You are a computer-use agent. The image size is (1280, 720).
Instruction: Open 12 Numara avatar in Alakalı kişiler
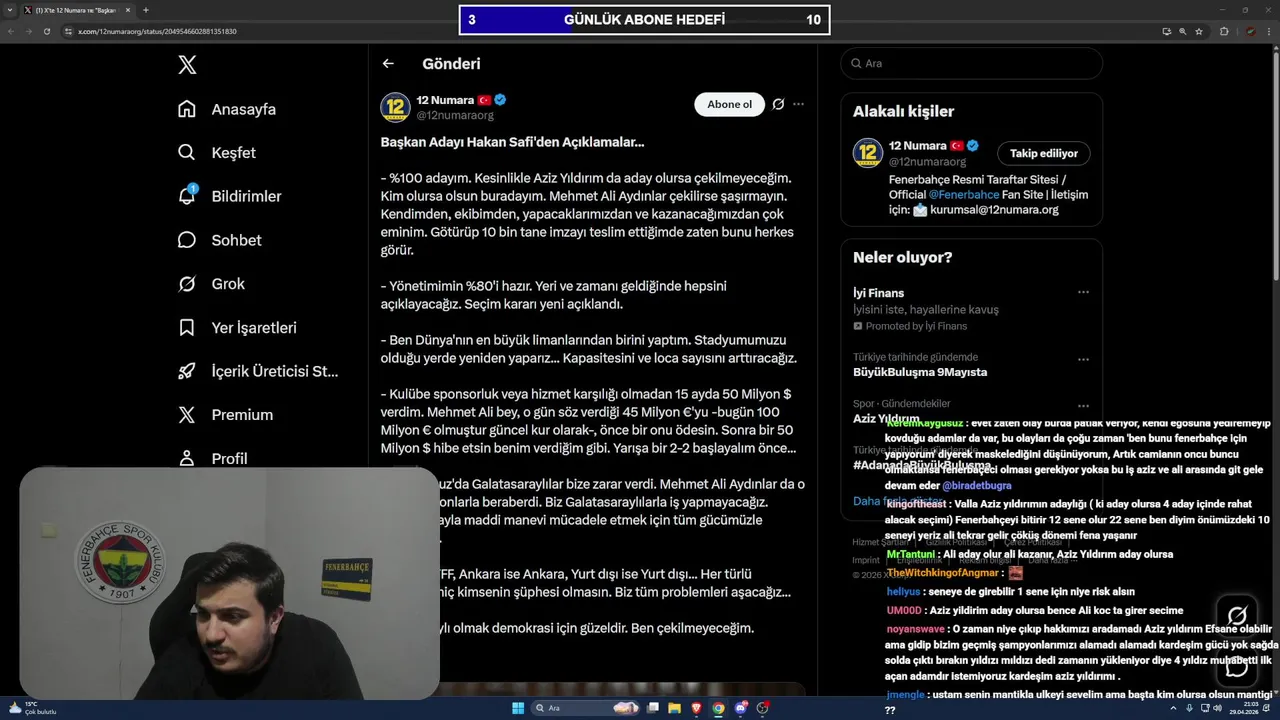(x=867, y=153)
